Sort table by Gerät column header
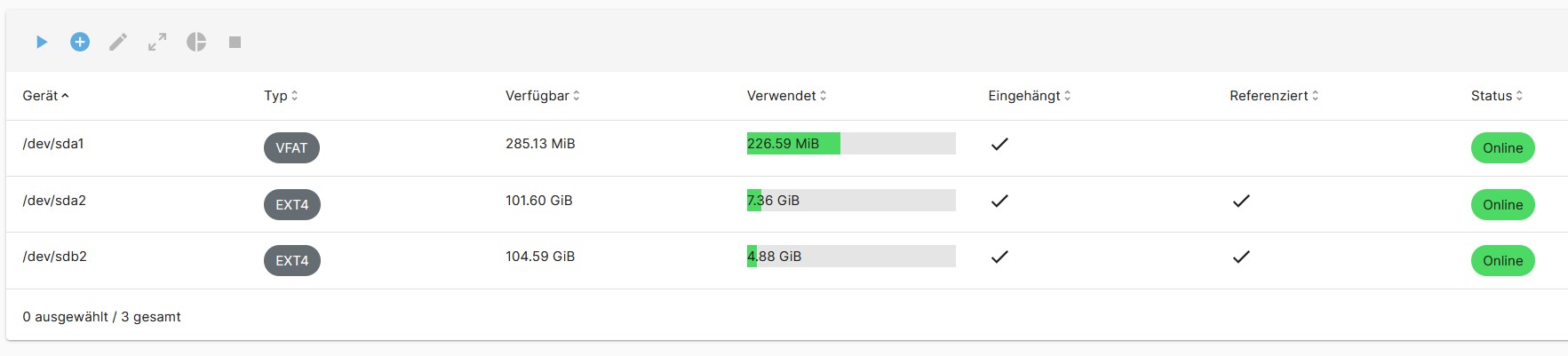1568x356 pixels. point(45,96)
